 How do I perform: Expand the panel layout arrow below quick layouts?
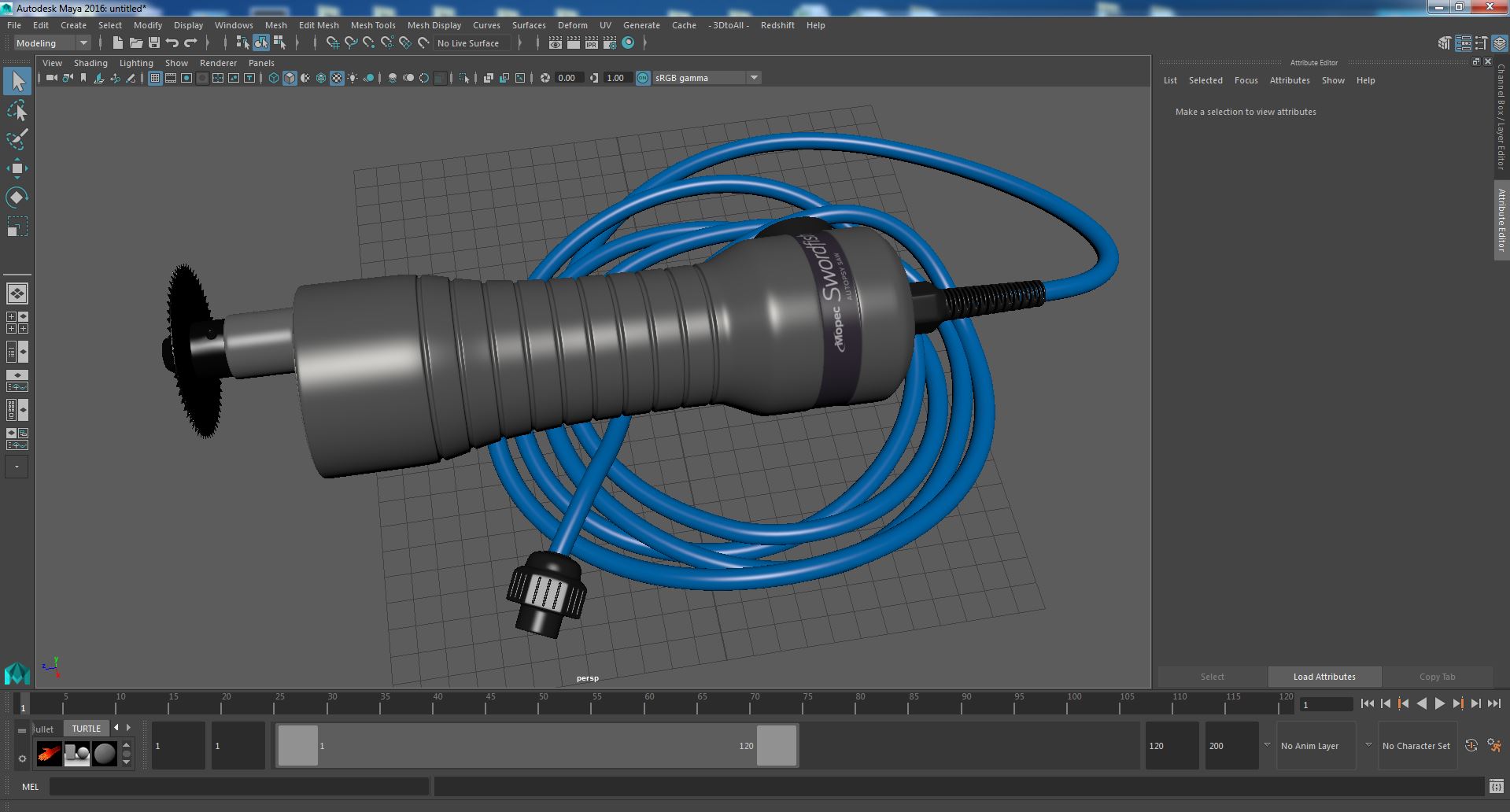coord(17,467)
